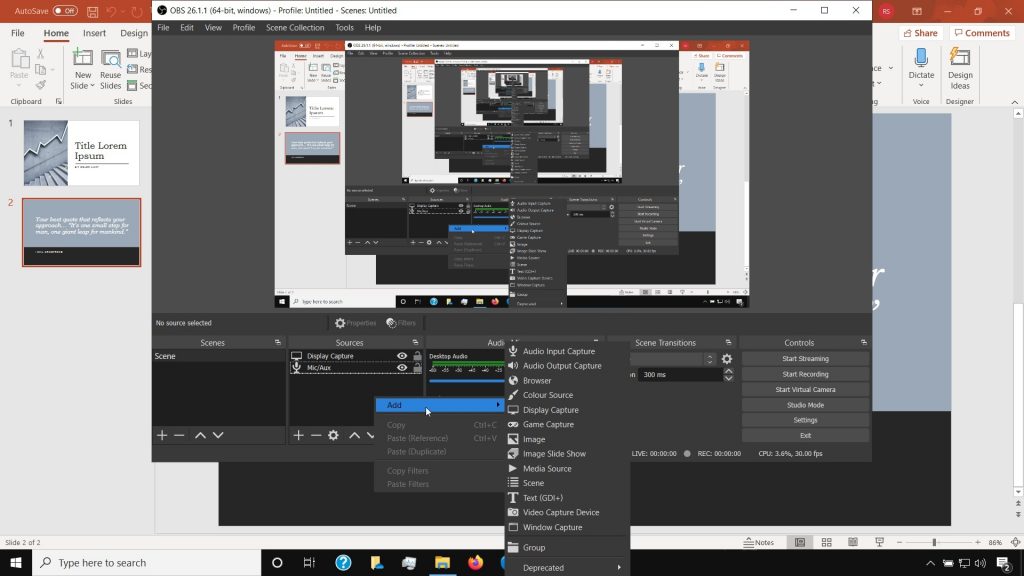The height and width of the screenshot is (576, 1024).
Task: Open File Explorer from the taskbar
Action: pos(442,562)
